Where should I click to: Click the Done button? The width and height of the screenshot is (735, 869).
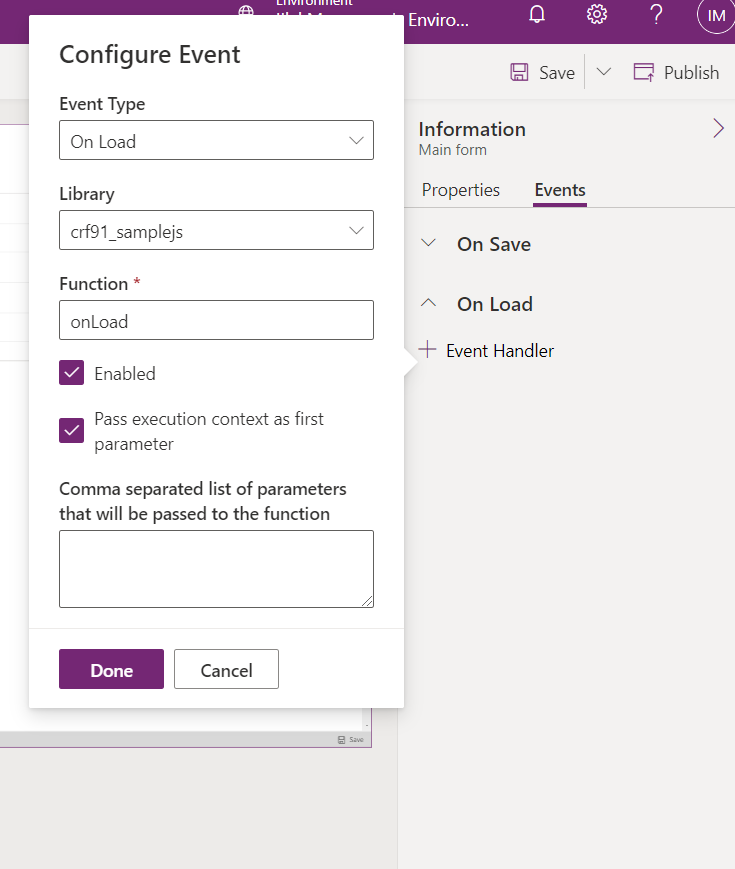pos(111,669)
